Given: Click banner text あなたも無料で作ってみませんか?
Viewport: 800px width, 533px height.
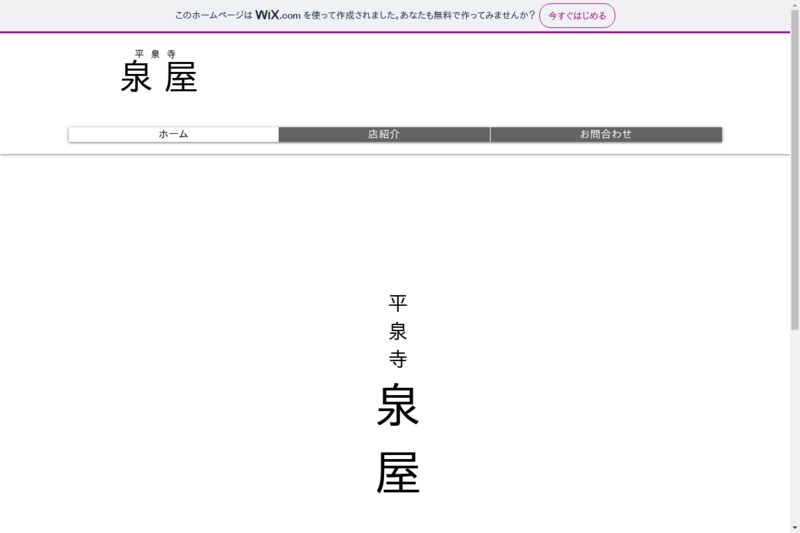Looking at the screenshot, I should click(473, 16).
